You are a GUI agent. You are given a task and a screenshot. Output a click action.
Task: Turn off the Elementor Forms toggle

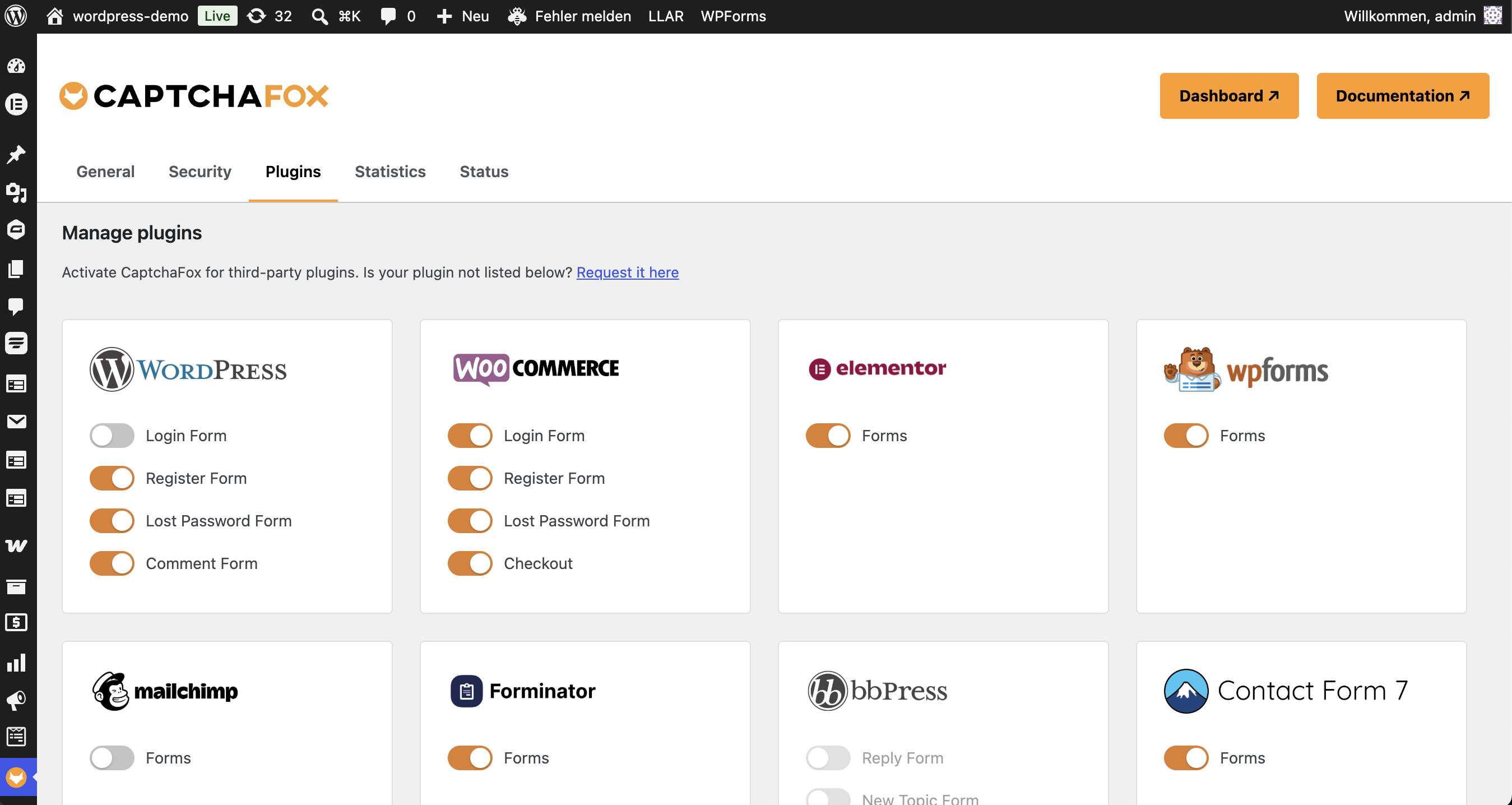(x=828, y=436)
